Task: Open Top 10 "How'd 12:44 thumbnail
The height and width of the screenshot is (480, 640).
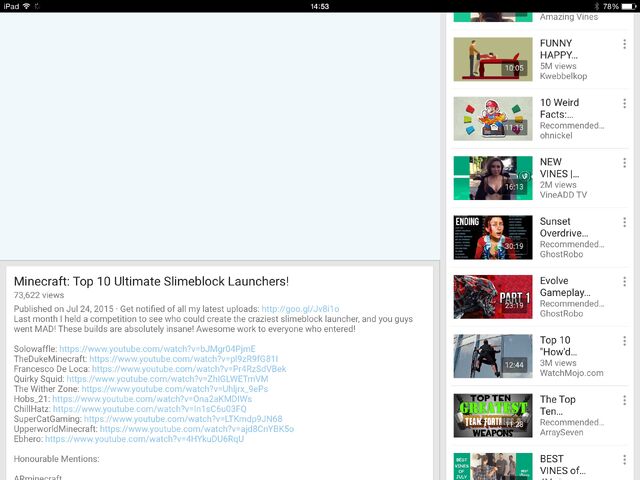Action: [x=493, y=356]
